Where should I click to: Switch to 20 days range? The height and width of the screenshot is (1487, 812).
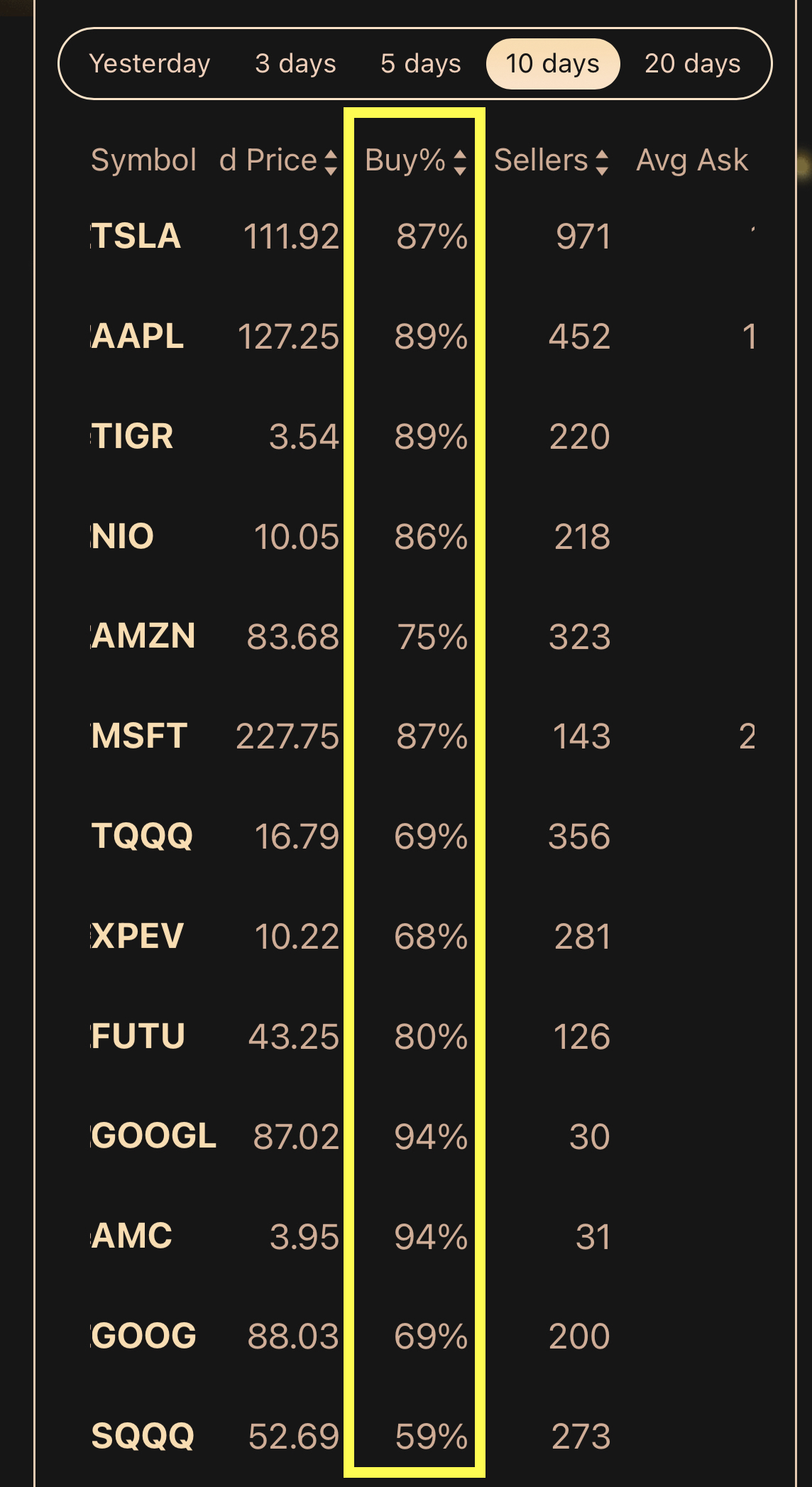click(x=692, y=64)
